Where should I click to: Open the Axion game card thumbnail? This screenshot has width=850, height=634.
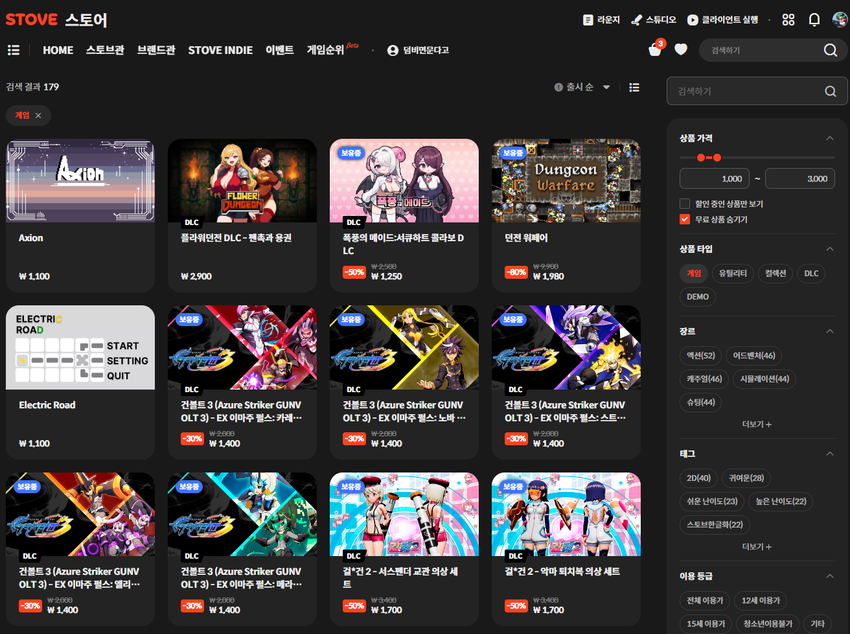coord(80,181)
